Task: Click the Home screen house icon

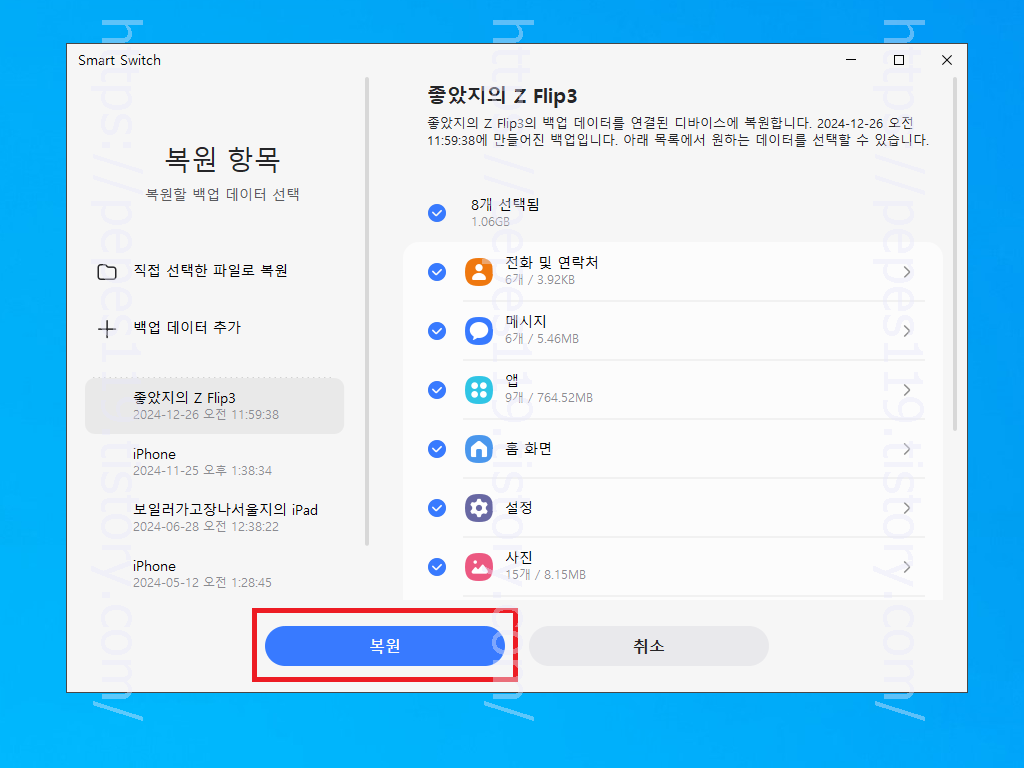Action: coord(479,449)
